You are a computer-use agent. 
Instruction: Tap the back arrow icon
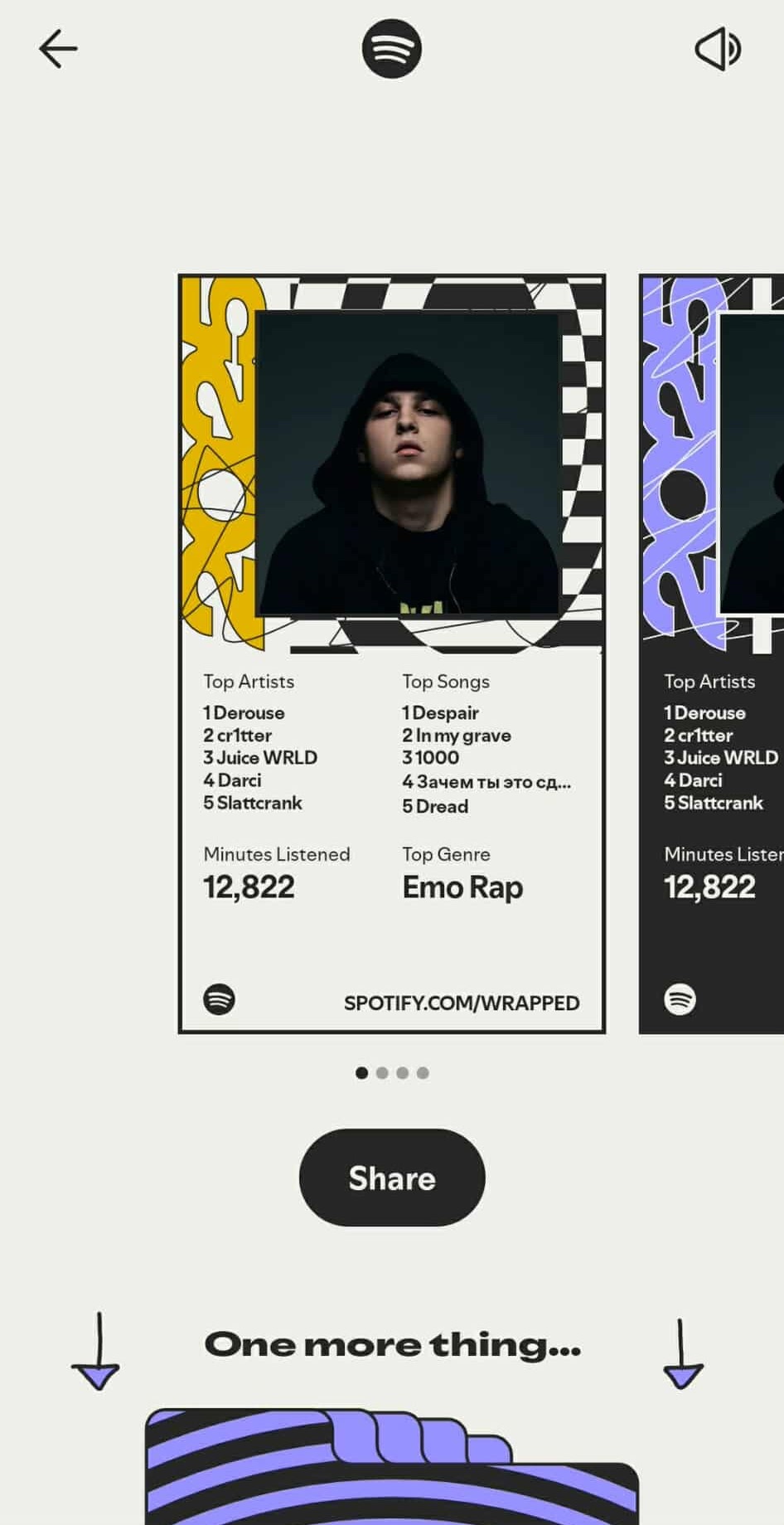coord(58,49)
